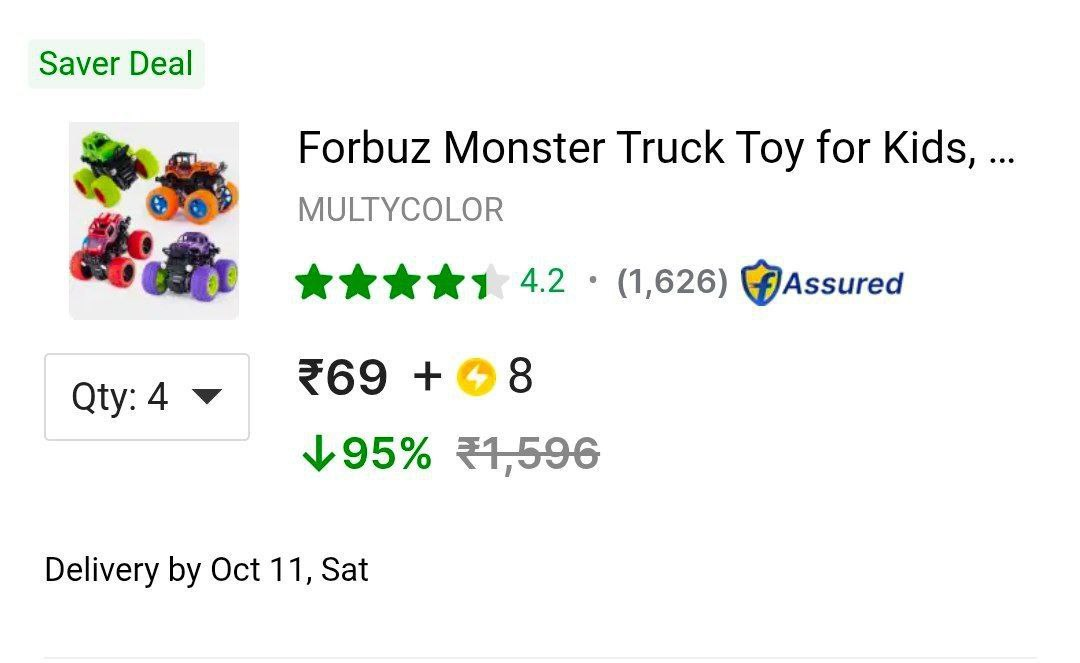Click the green down arrow discount icon
Image resolution: width=1080 pixels, height=663 pixels.
pyautogui.click(x=317, y=455)
